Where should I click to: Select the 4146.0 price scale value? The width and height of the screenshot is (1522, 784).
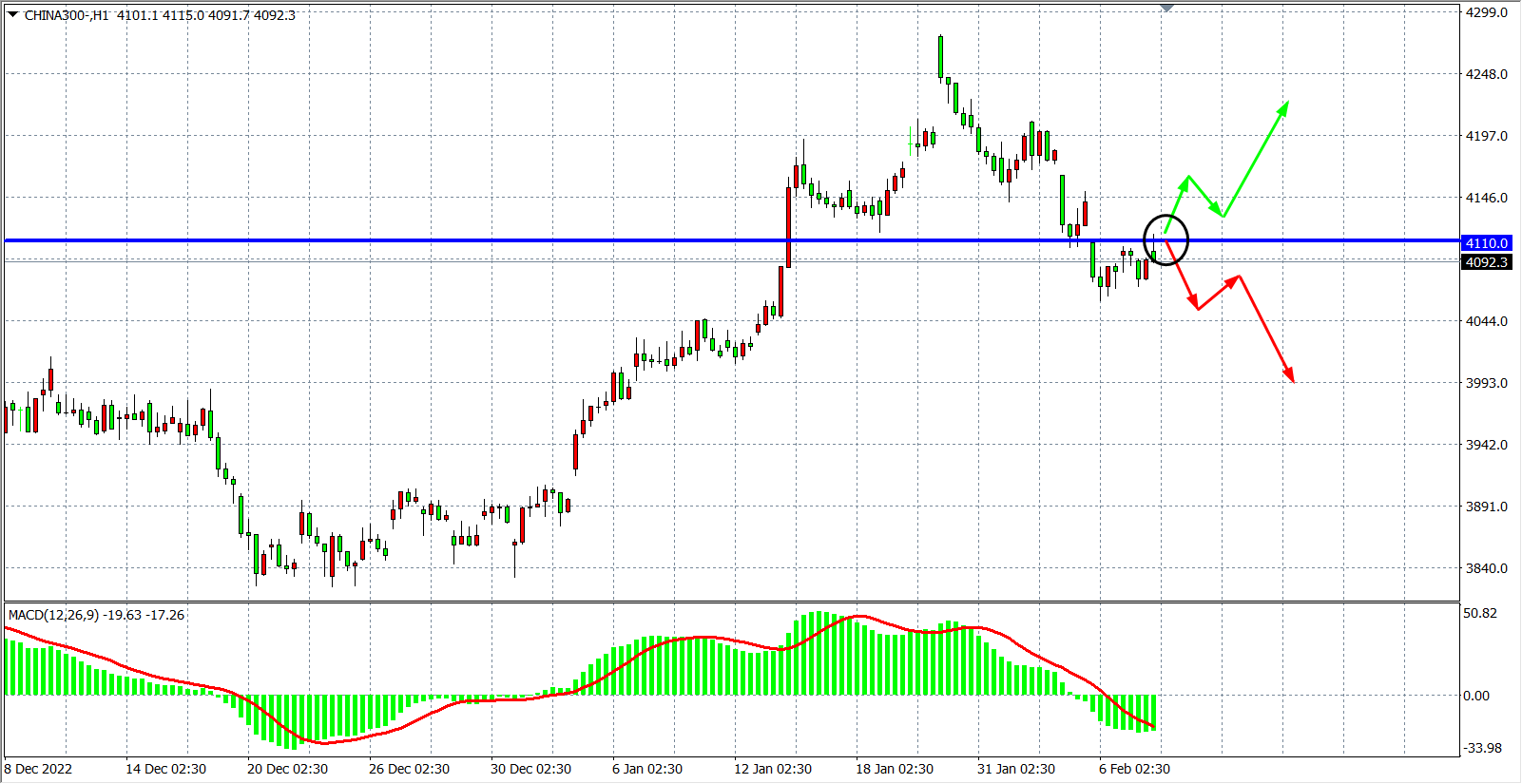coord(1486,198)
